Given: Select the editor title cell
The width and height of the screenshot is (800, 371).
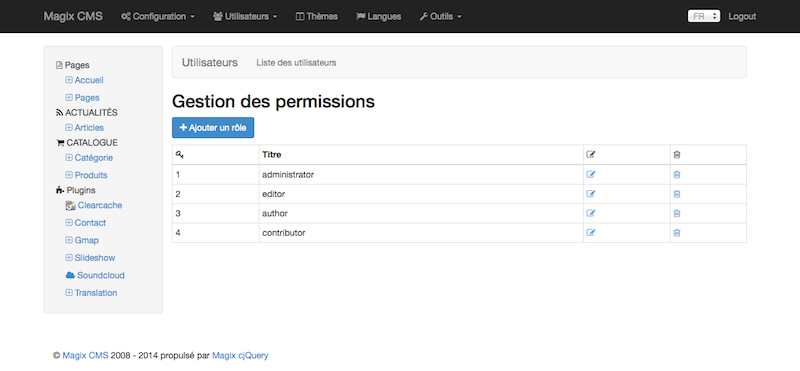Looking at the screenshot, I should [x=421, y=194].
